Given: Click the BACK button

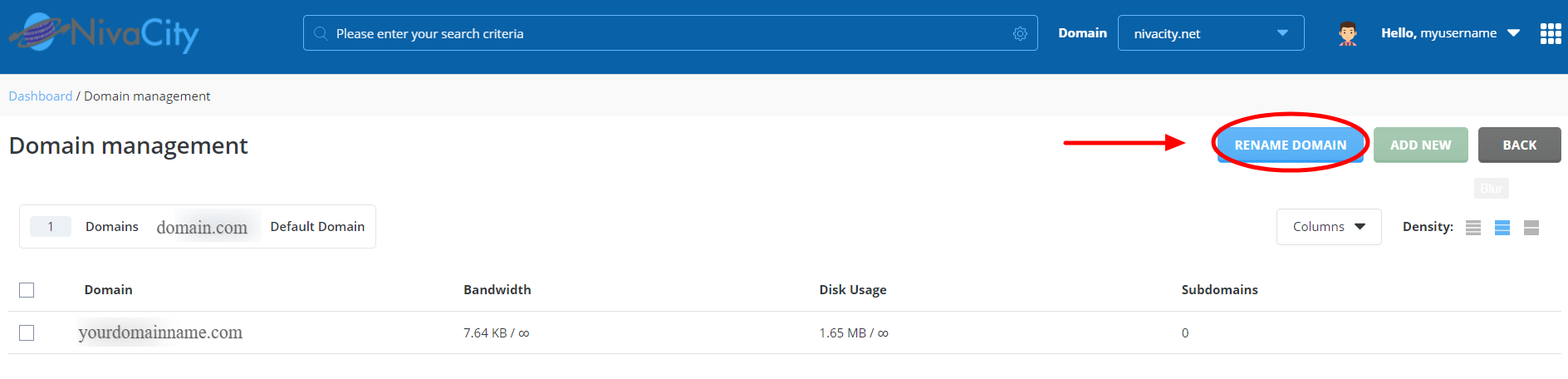Looking at the screenshot, I should (x=1519, y=145).
